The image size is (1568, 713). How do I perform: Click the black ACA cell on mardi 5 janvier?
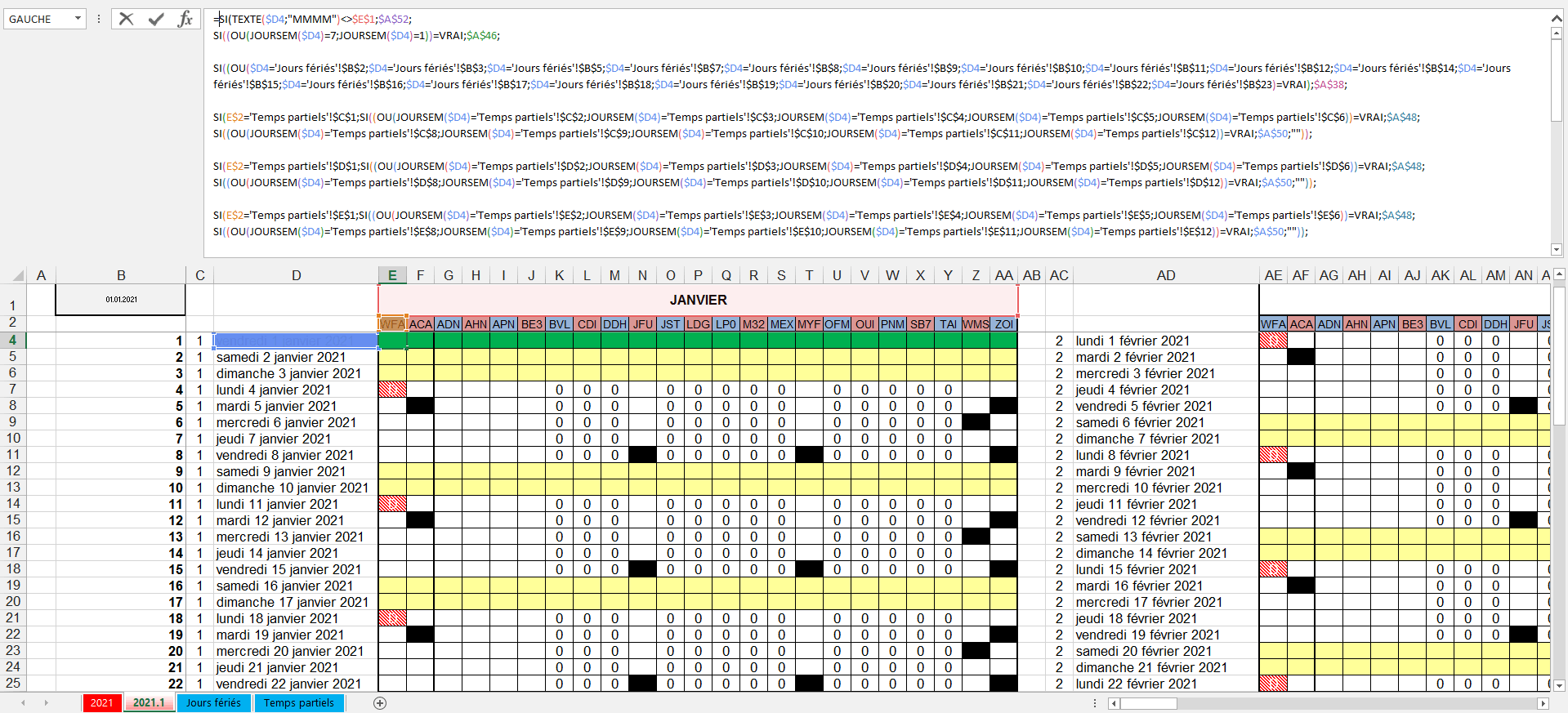click(x=421, y=406)
